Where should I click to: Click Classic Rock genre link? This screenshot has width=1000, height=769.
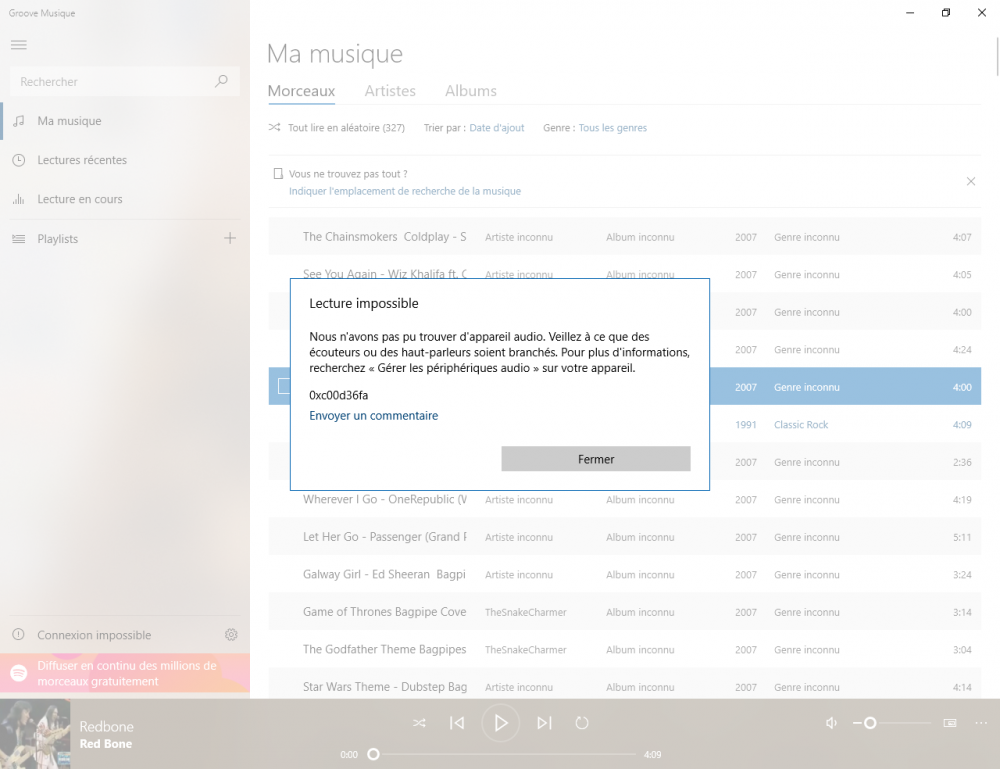coord(801,425)
